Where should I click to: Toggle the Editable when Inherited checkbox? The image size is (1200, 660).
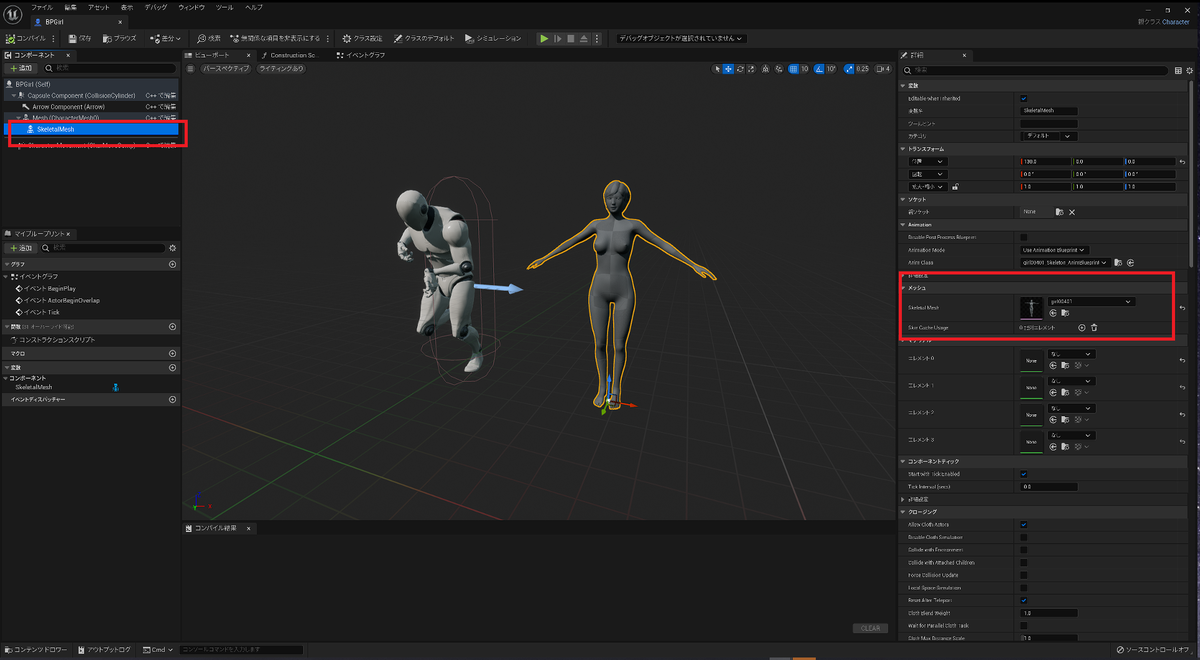[x=1023, y=98]
